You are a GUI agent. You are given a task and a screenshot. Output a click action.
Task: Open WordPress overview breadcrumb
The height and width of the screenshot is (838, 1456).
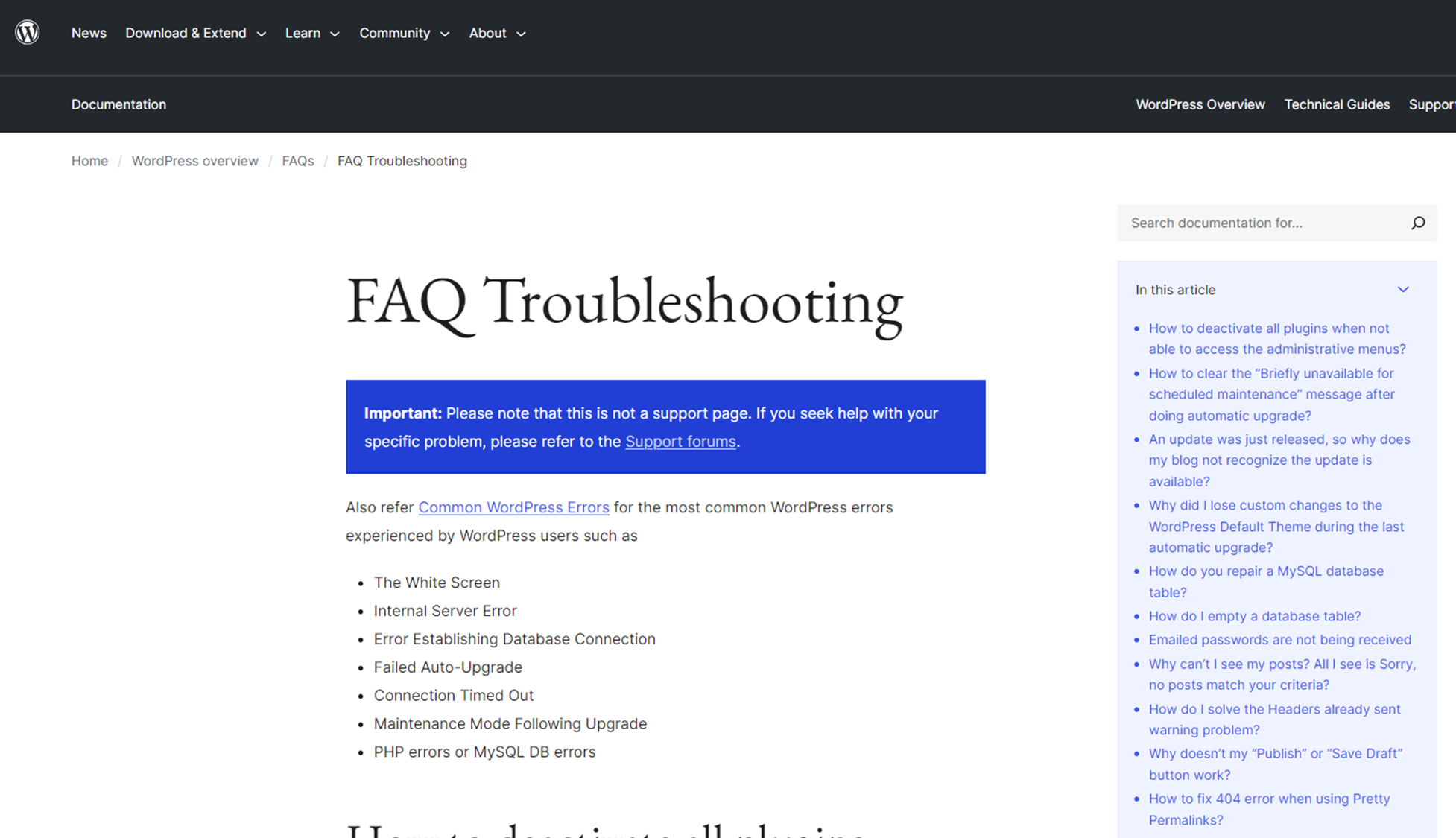pyautogui.click(x=195, y=161)
